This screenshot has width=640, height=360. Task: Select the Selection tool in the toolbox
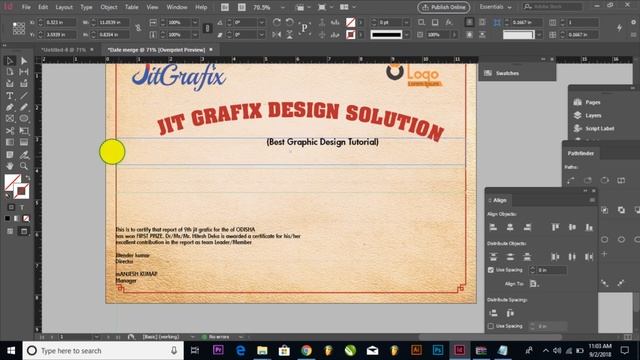tap(9, 61)
